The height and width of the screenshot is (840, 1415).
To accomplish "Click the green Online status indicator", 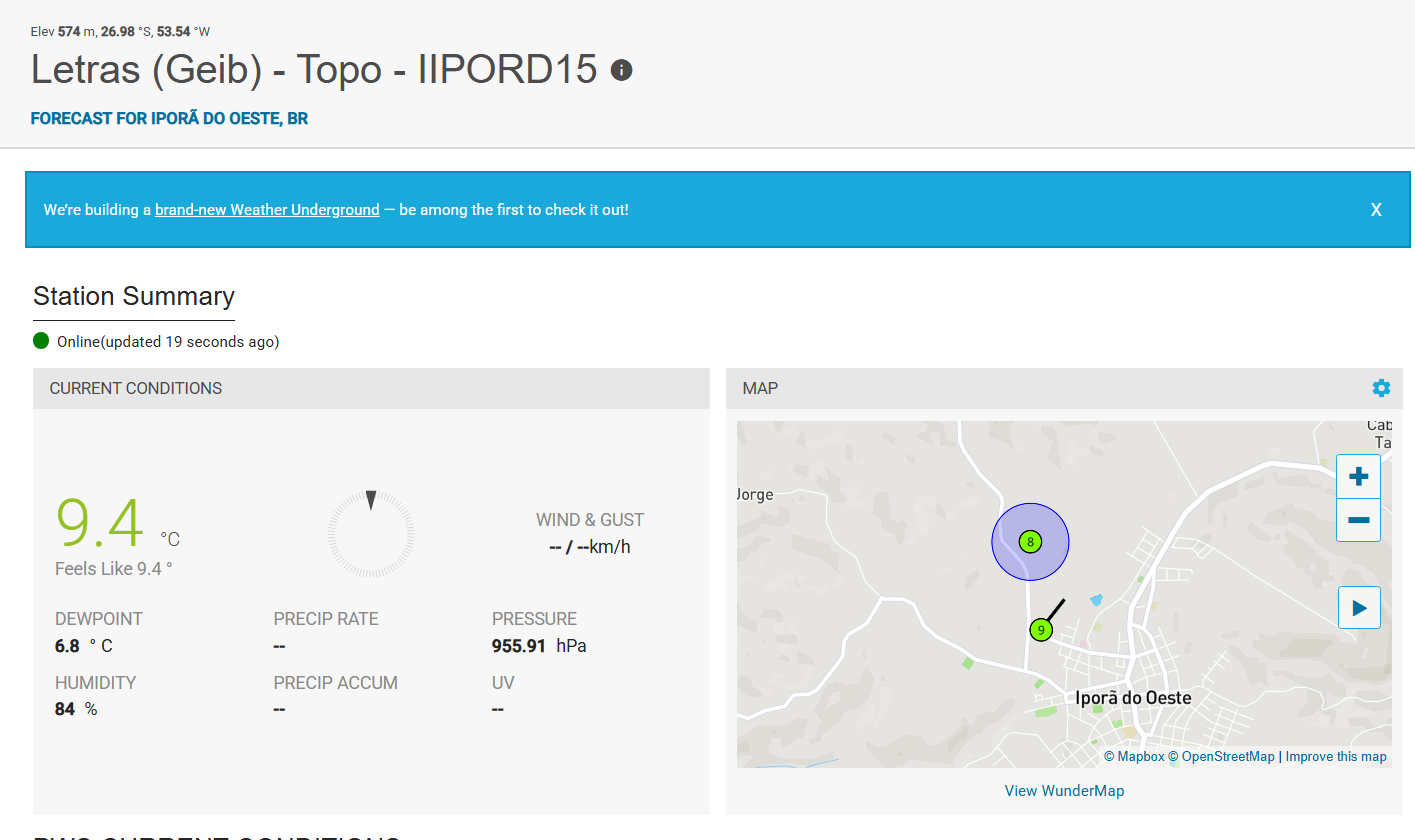I will (41, 341).
